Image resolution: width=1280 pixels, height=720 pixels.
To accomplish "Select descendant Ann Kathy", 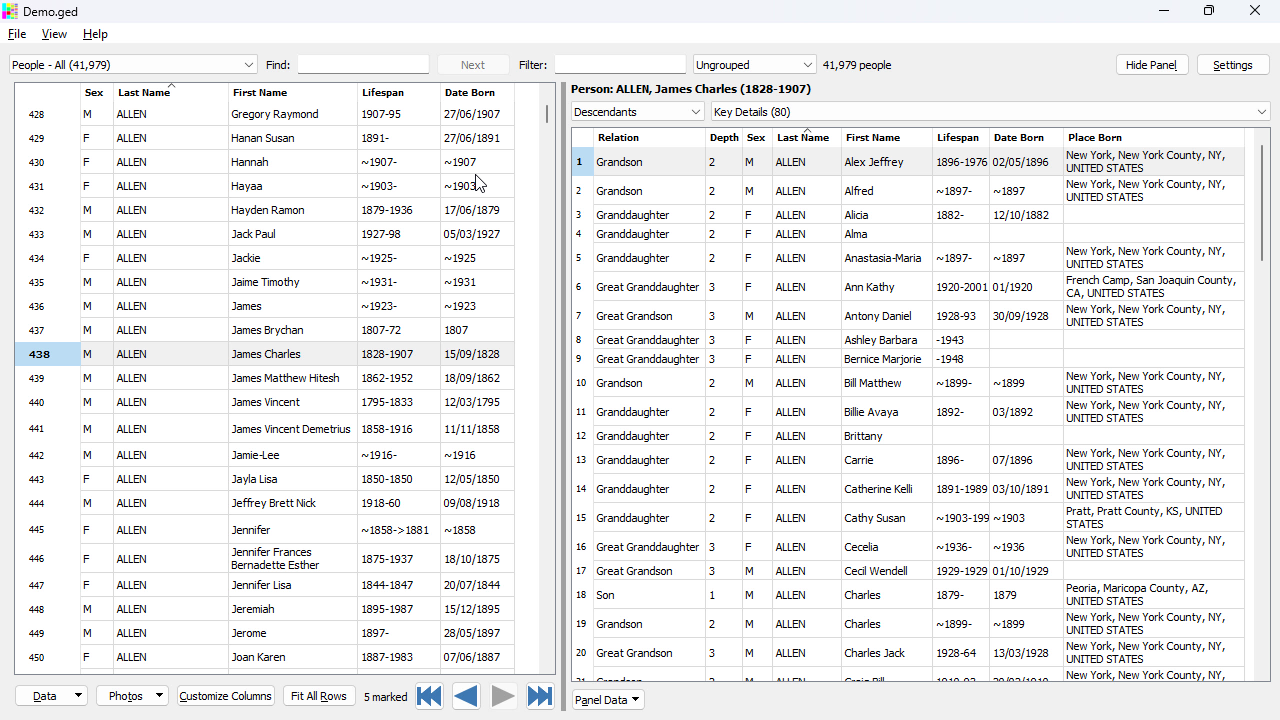I will [908, 287].
